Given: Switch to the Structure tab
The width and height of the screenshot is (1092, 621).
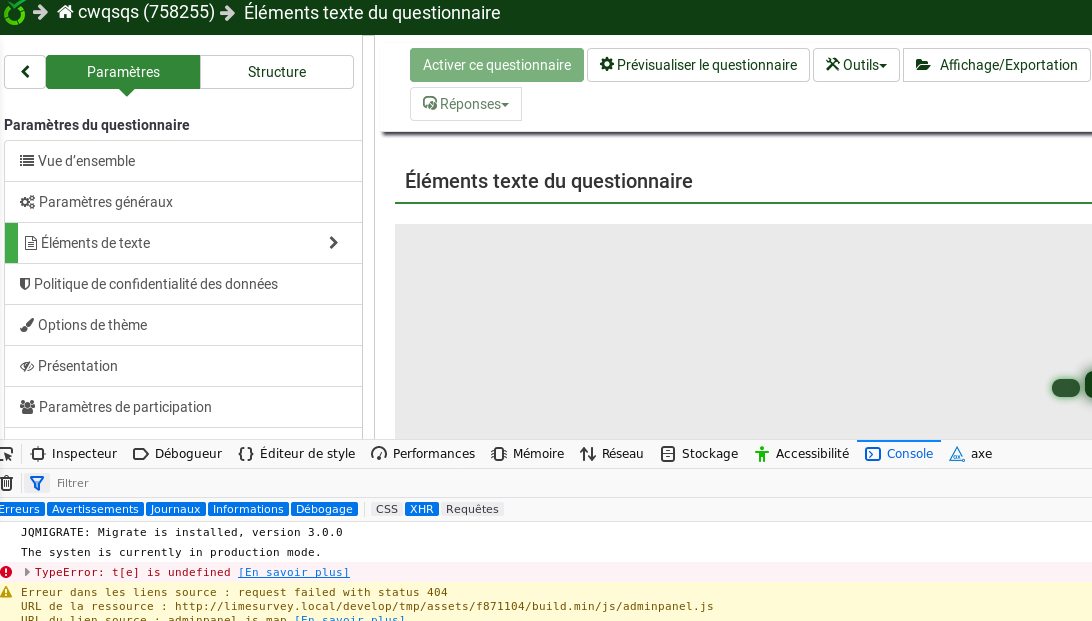Looking at the screenshot, I should click(277, 72).
